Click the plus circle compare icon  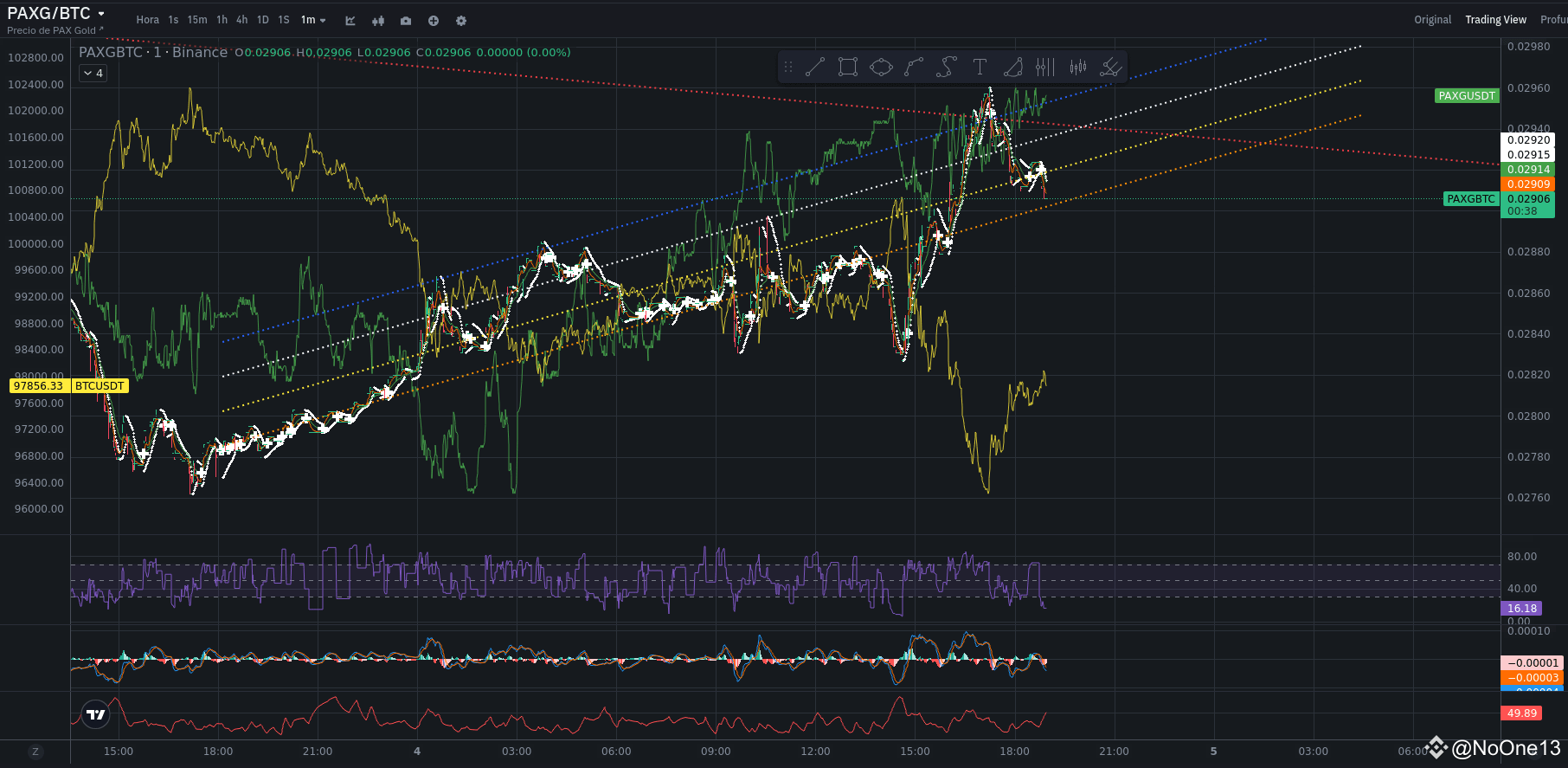tap(434, 20)
